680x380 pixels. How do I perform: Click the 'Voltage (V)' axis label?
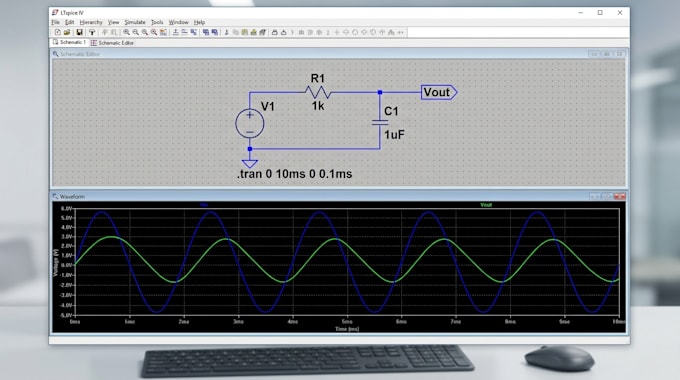(55, 263)
